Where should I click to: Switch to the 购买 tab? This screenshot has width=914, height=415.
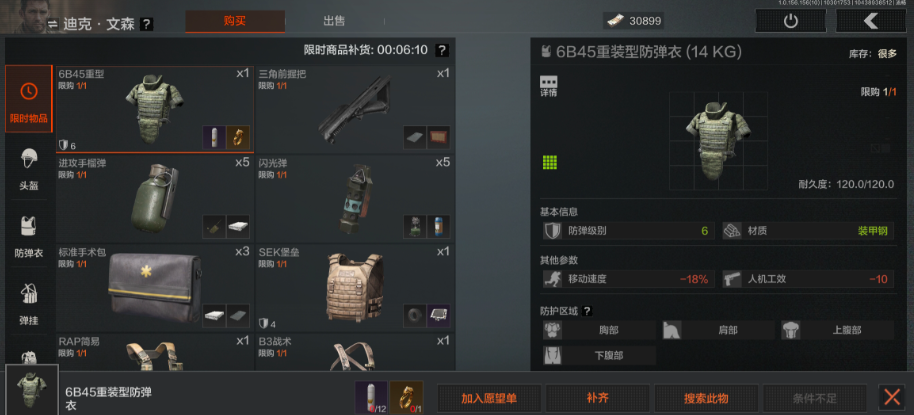point(235,22)
